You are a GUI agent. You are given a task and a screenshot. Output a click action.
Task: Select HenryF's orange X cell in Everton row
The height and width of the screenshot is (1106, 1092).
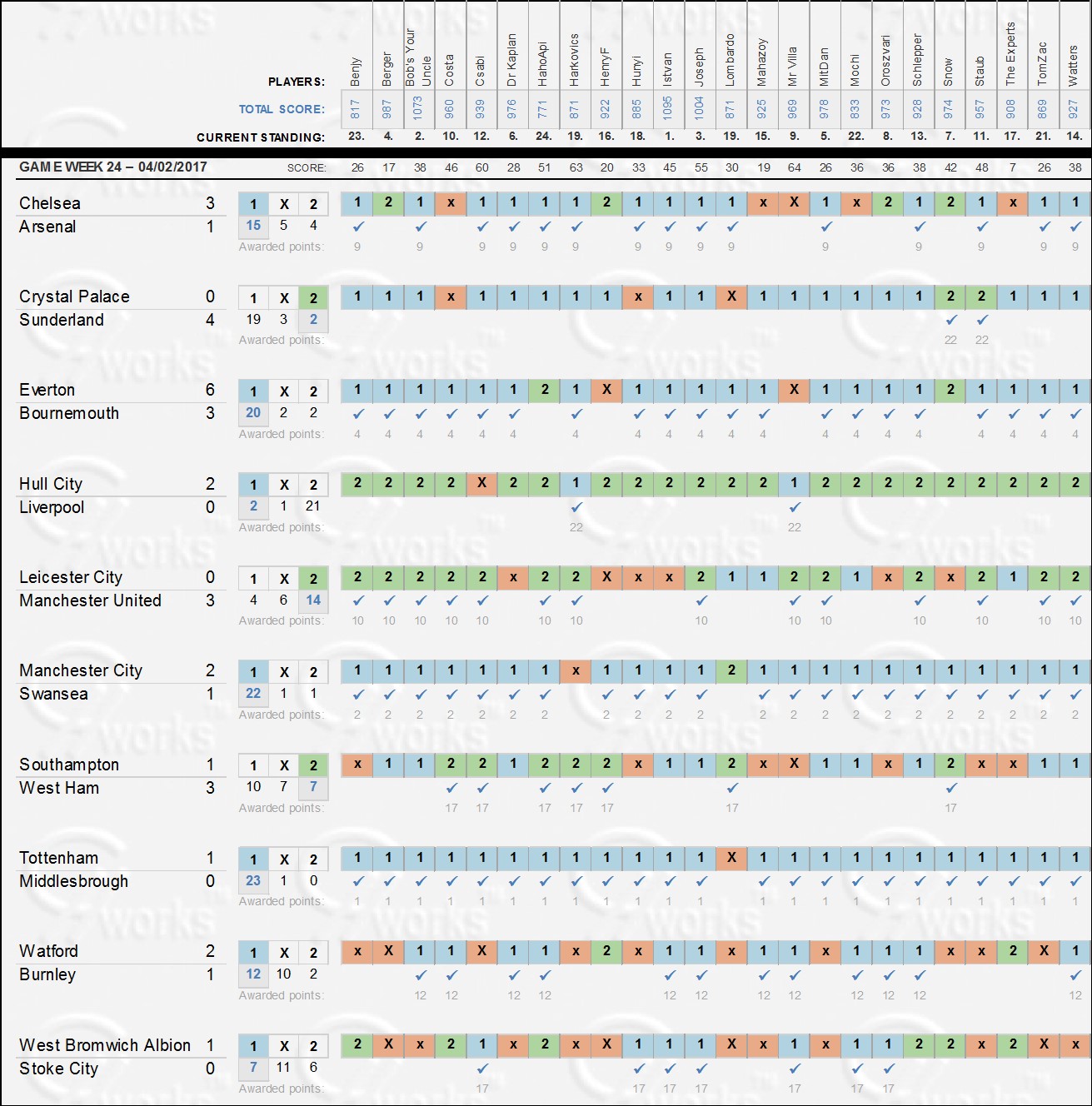click(x=607, y=390)
